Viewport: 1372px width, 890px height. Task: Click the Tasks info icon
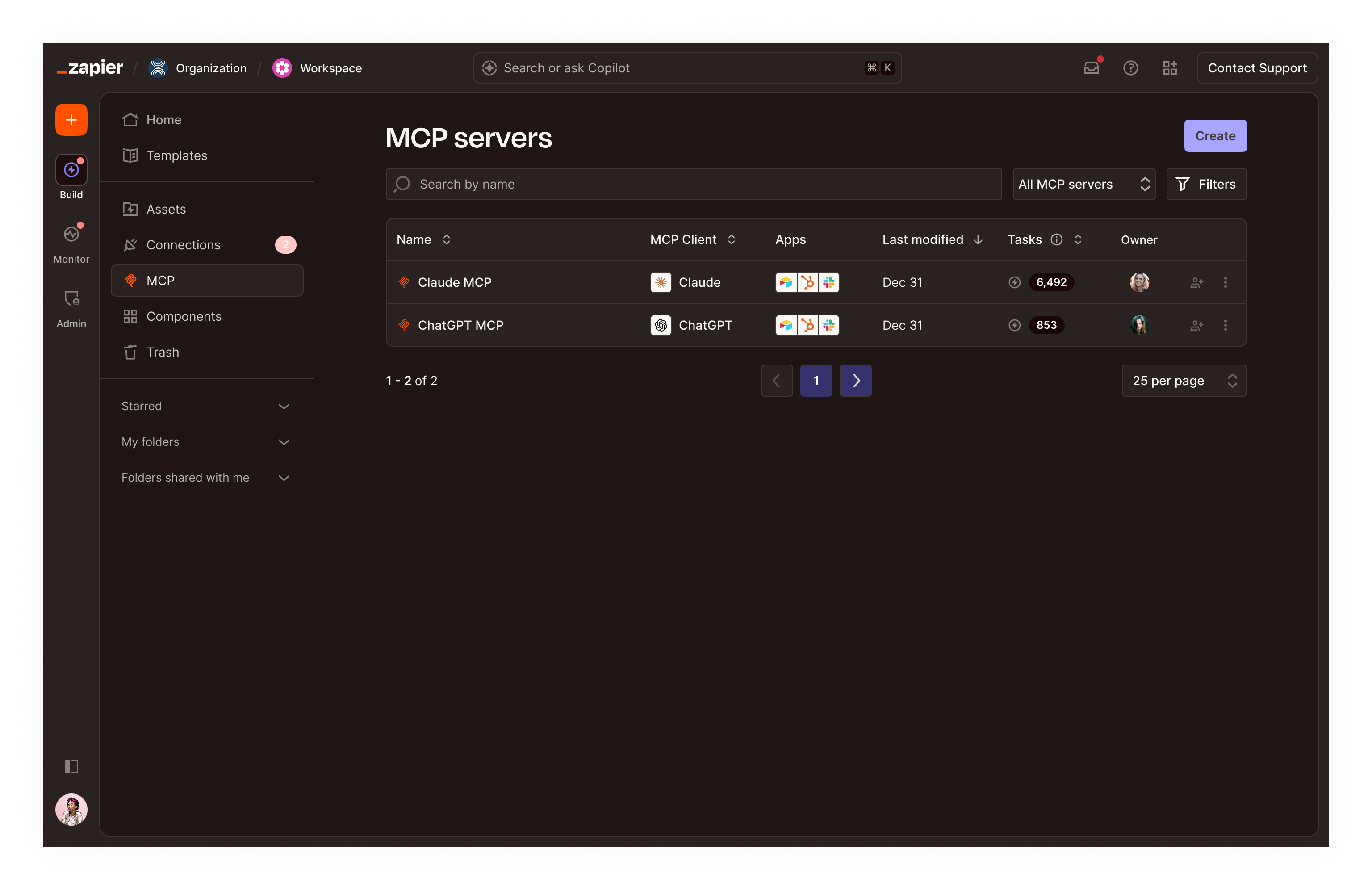coord(1056,239)
